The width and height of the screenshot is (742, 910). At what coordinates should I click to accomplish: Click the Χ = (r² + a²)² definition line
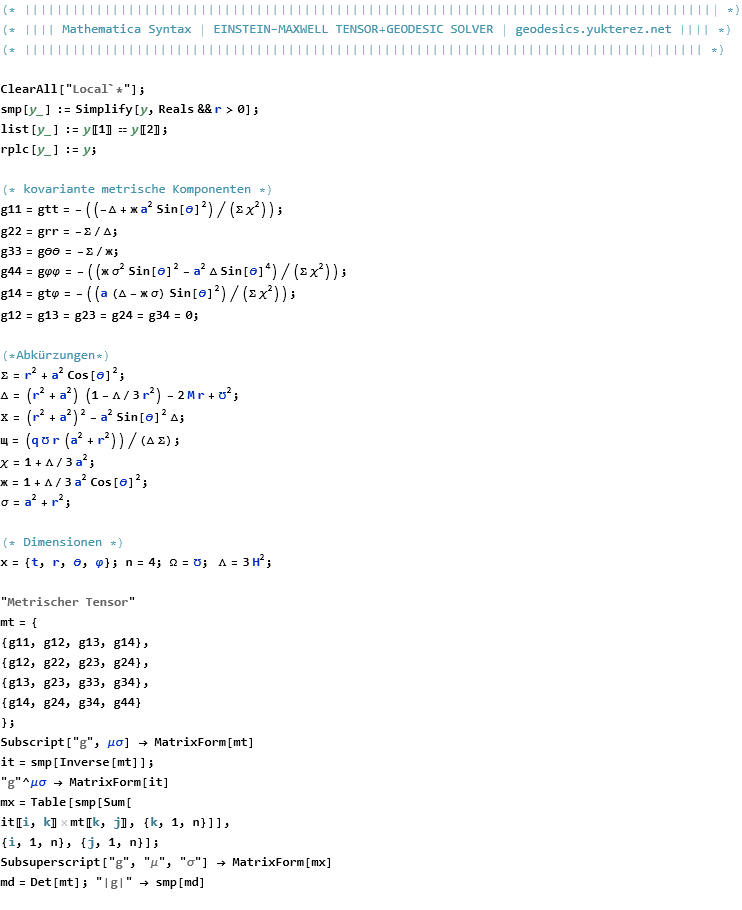pos(92,417)
